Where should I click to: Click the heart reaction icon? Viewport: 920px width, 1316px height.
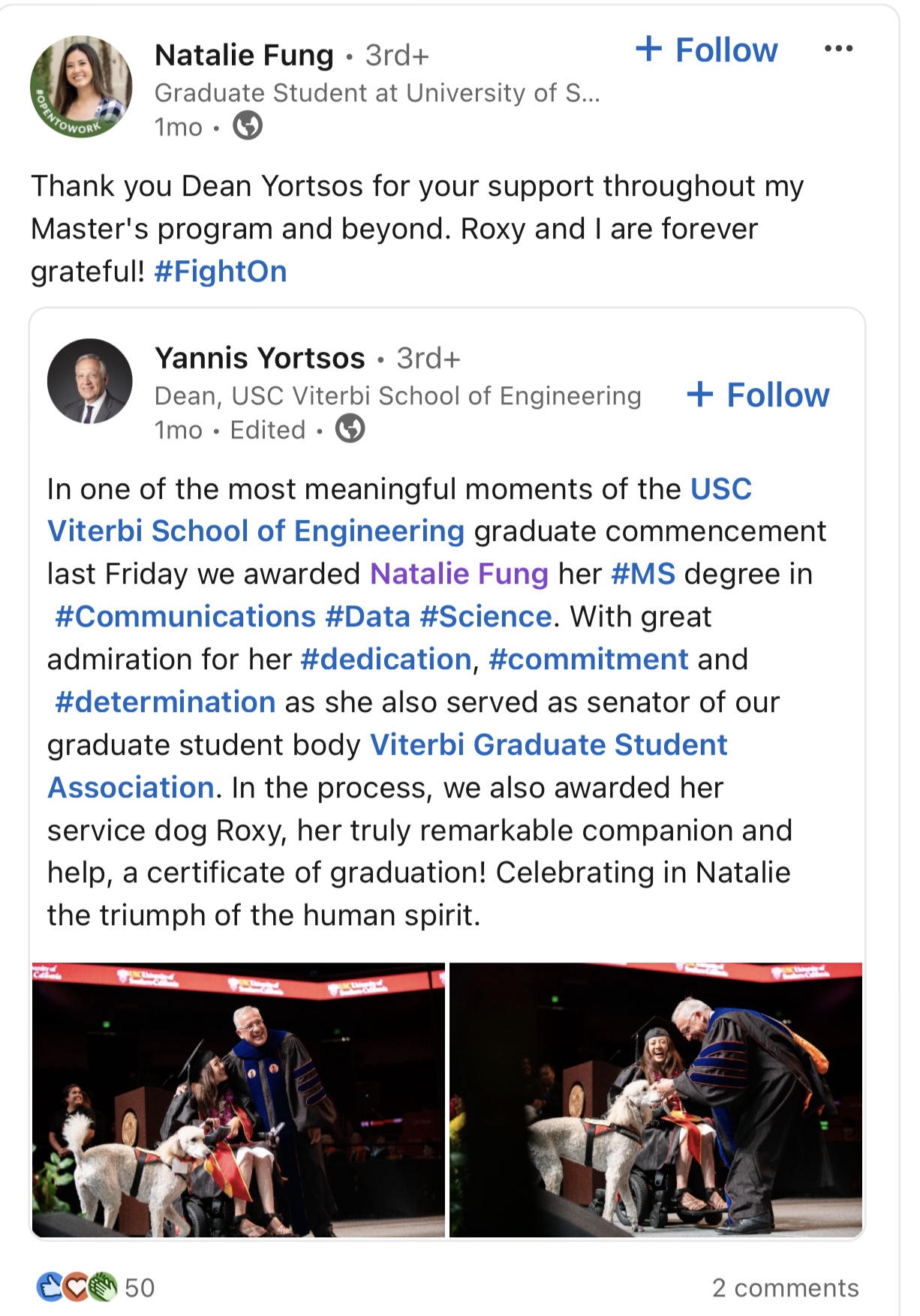click(x=76, y=1287)
